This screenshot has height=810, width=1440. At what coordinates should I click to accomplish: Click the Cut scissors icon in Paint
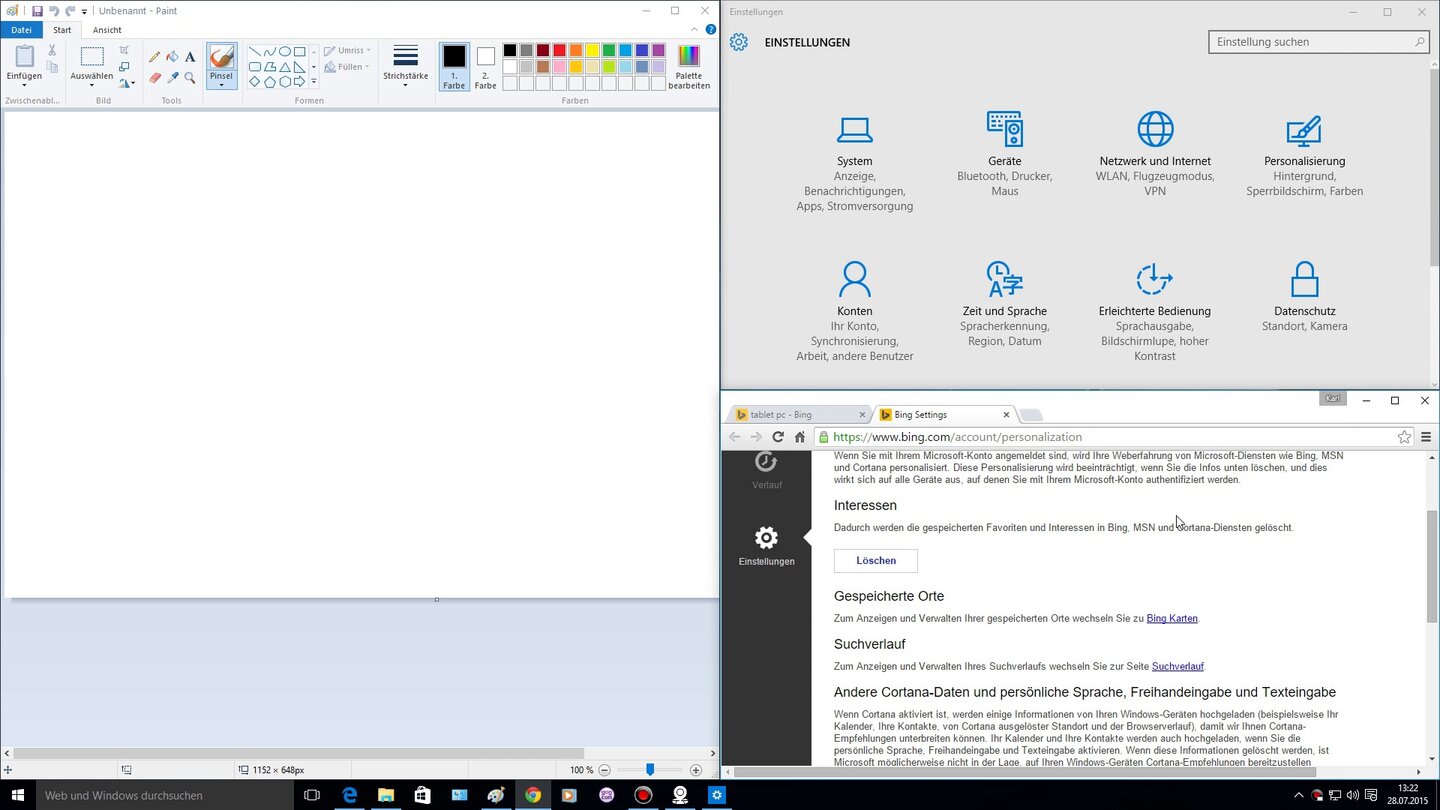click(52, 50)
